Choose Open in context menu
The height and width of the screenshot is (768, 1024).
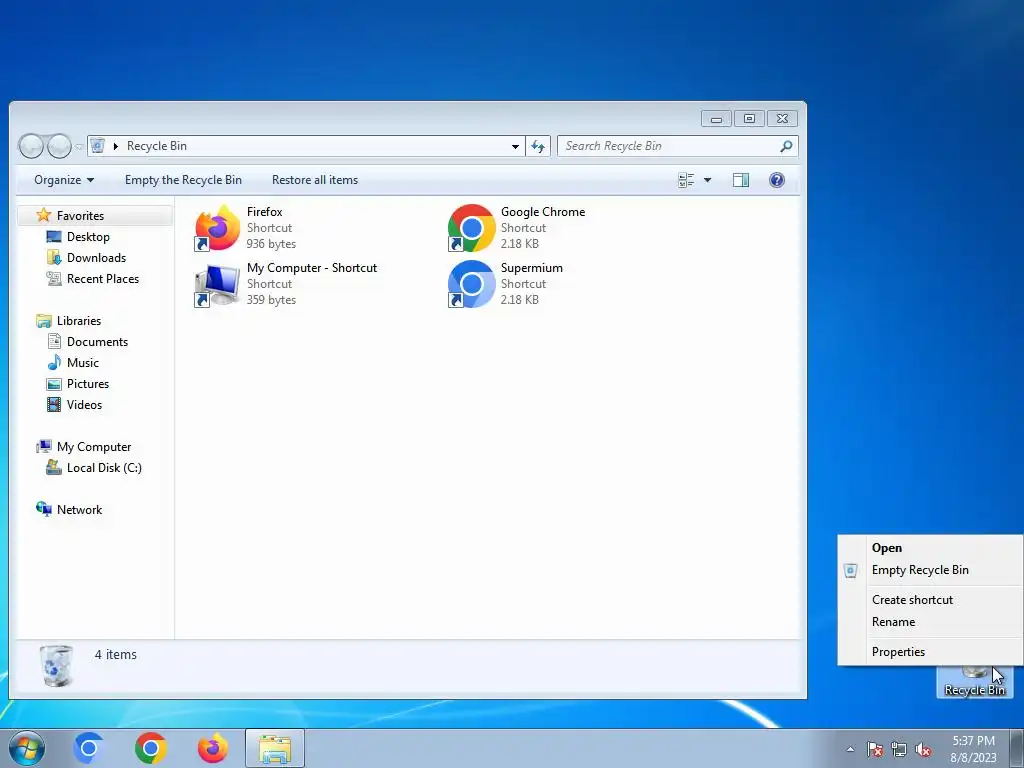(x=930, y=548)
